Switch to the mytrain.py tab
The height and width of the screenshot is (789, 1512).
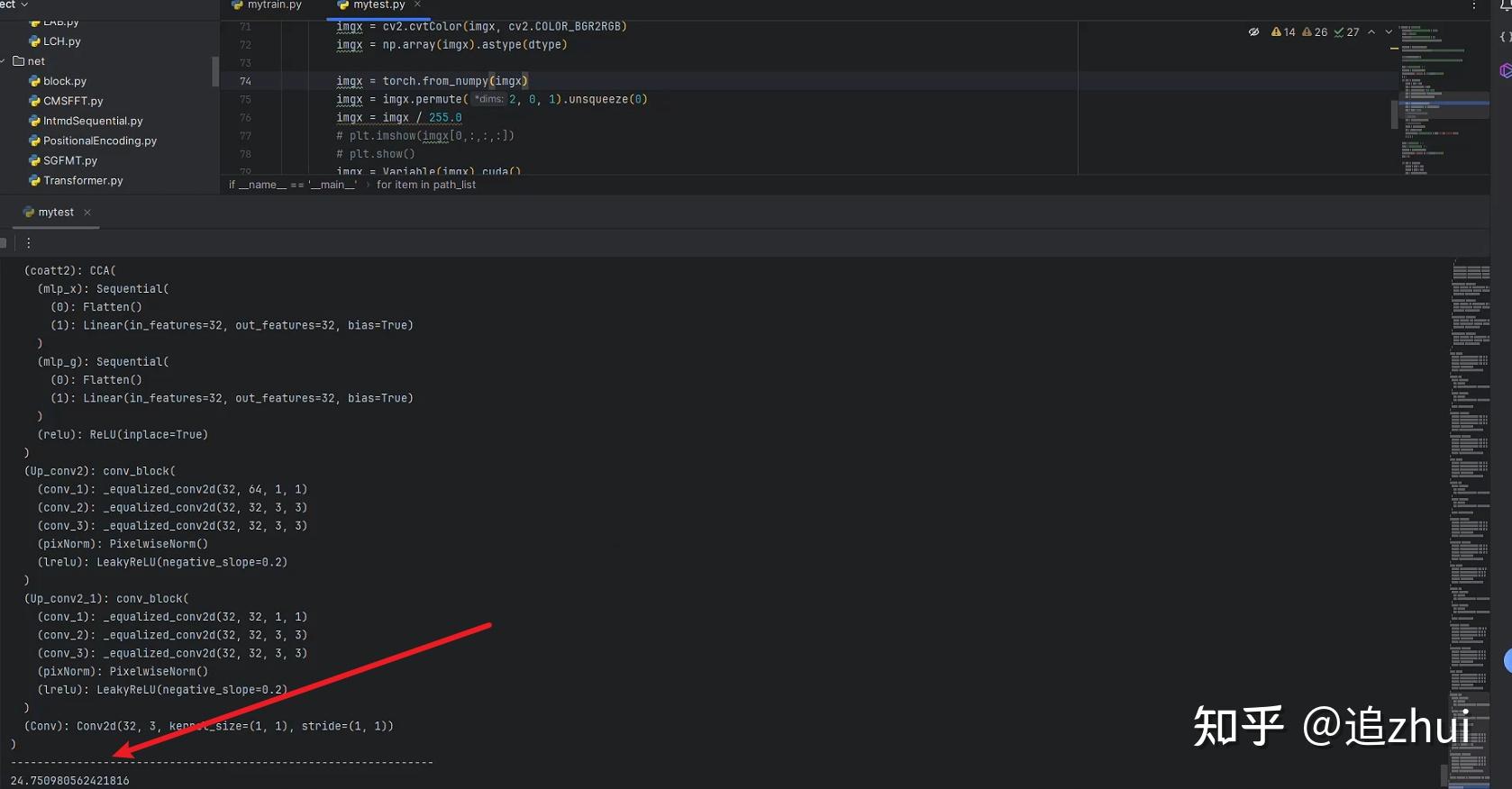click(x=267, y=5)
